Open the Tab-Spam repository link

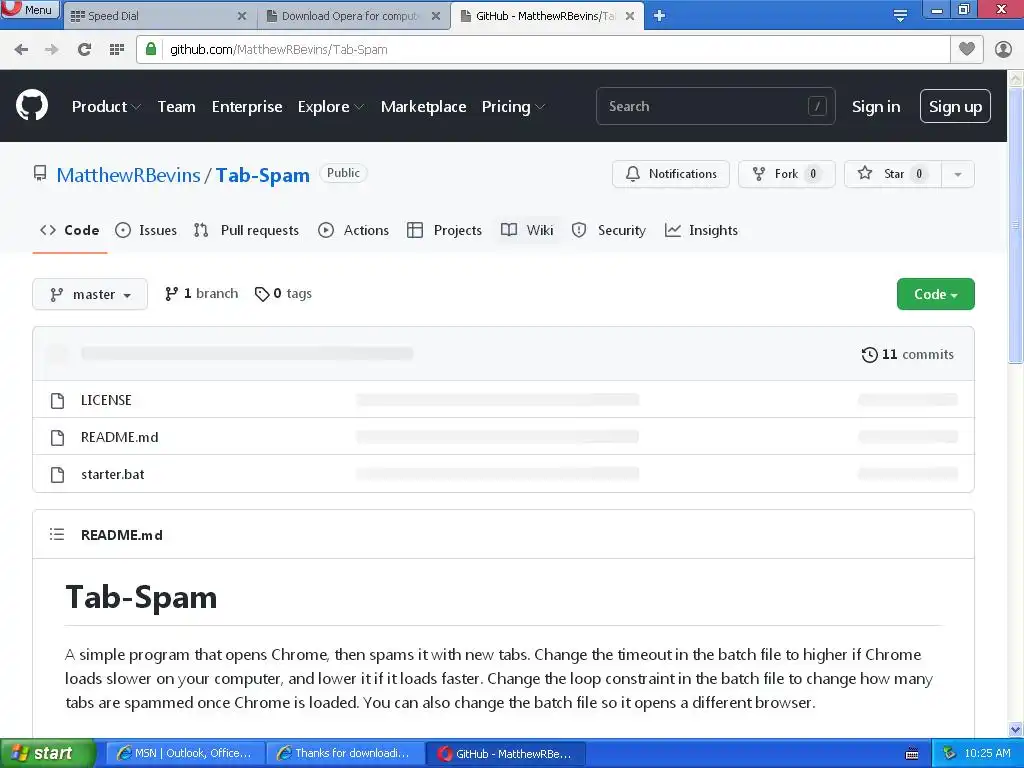(263, 175)
